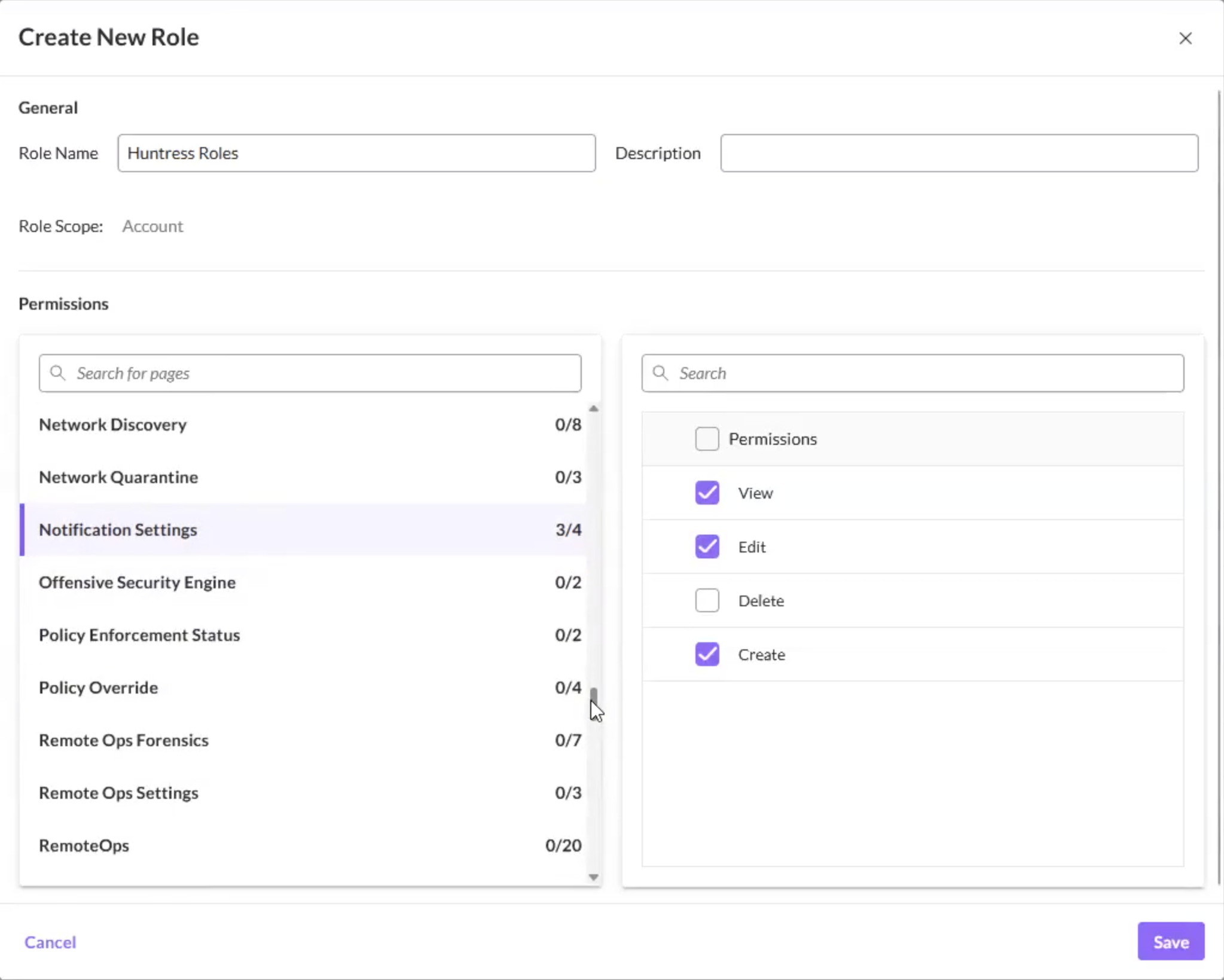Select Network Discovery page
The height and width of the screenshot is (980, 1224).
click(x=303, y=425)
